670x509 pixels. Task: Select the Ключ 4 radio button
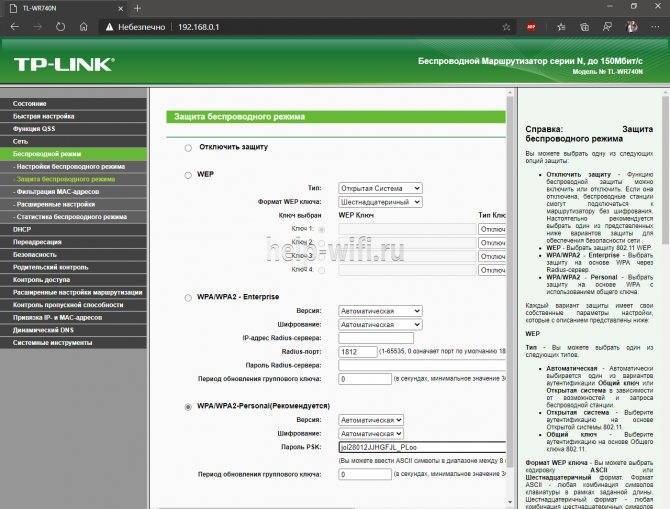pyautogui.click(x=321, y=270)
